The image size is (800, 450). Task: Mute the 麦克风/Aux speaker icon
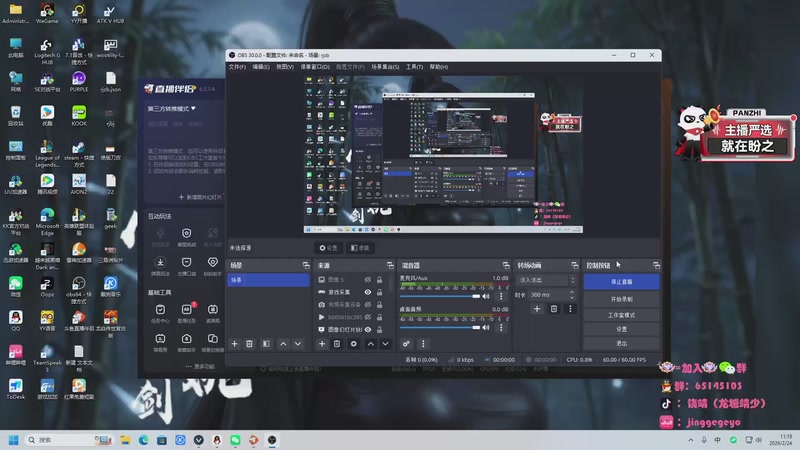click(486, 296)
